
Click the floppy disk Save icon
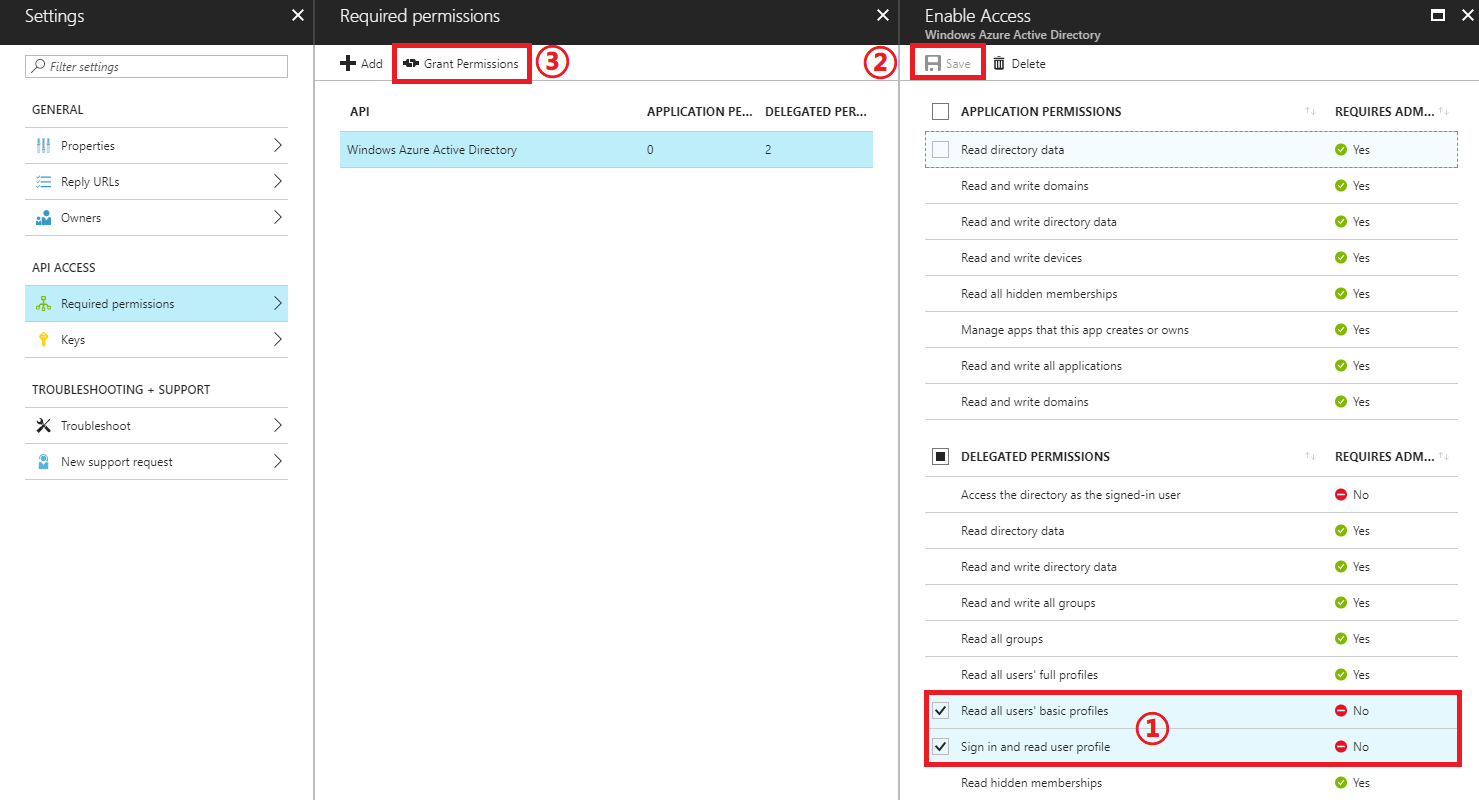tap(932, 63)
